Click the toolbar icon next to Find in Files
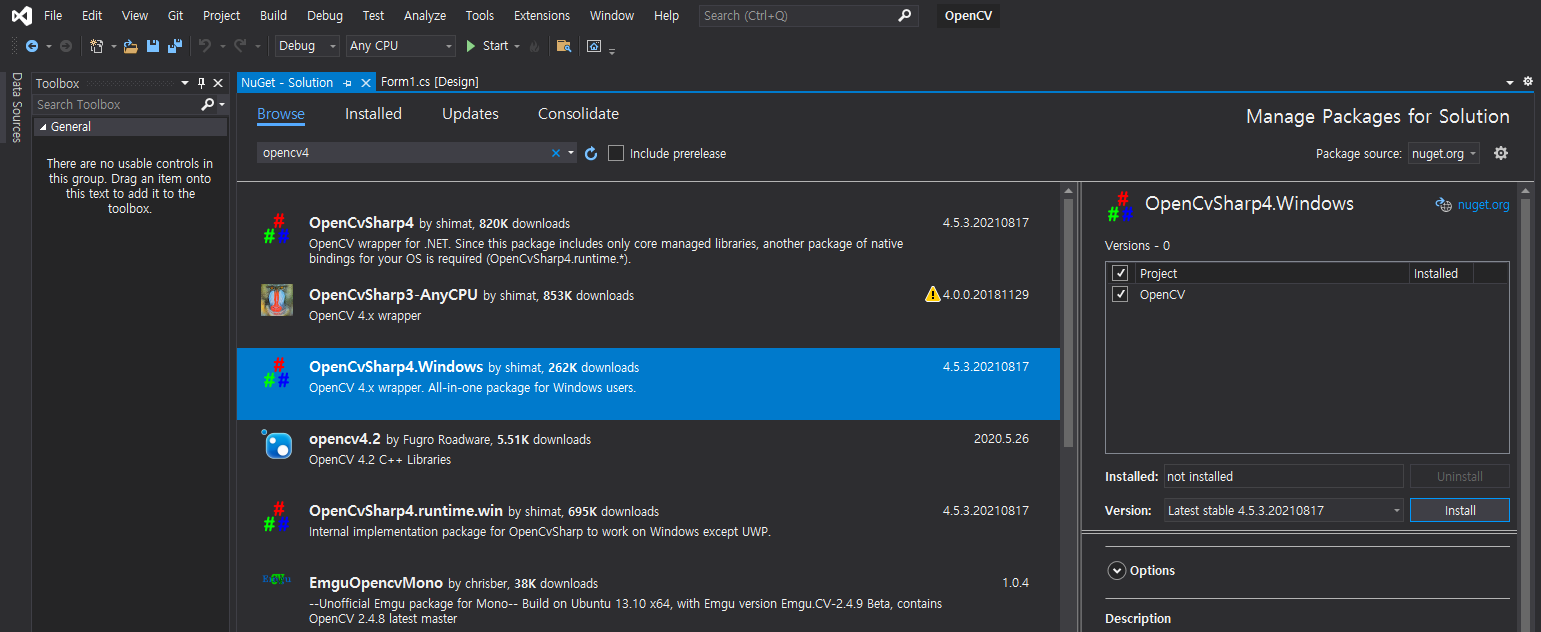Image resolution: width=1541 pixels, height=632 pixels. pyautogui.click(x=594, y=46)
